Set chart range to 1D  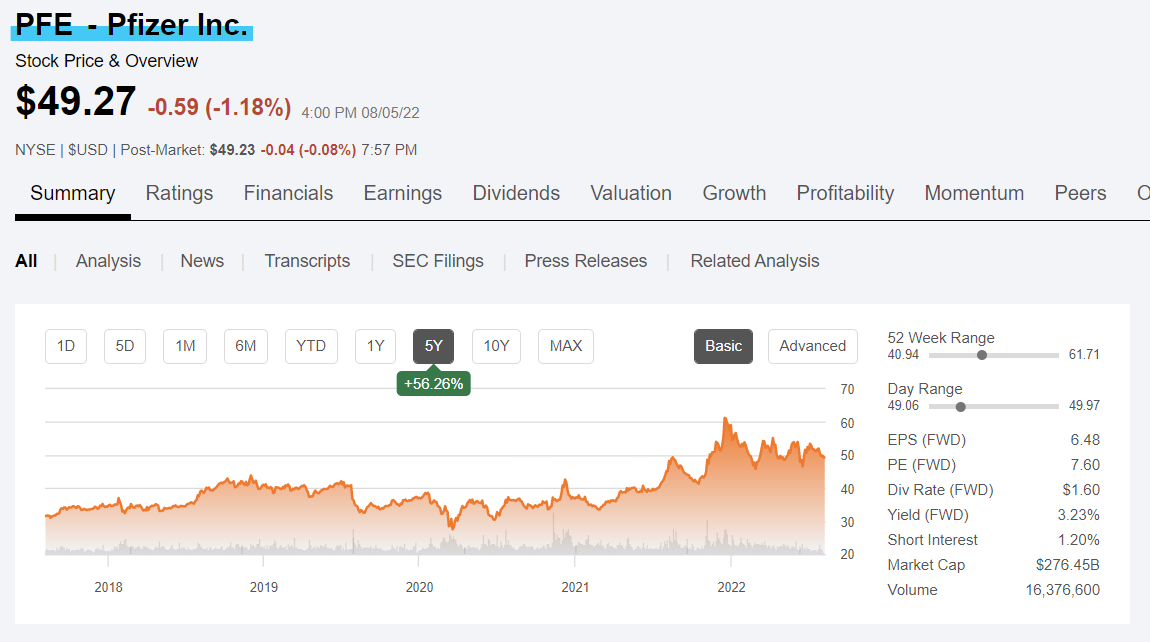click(66, 346)
